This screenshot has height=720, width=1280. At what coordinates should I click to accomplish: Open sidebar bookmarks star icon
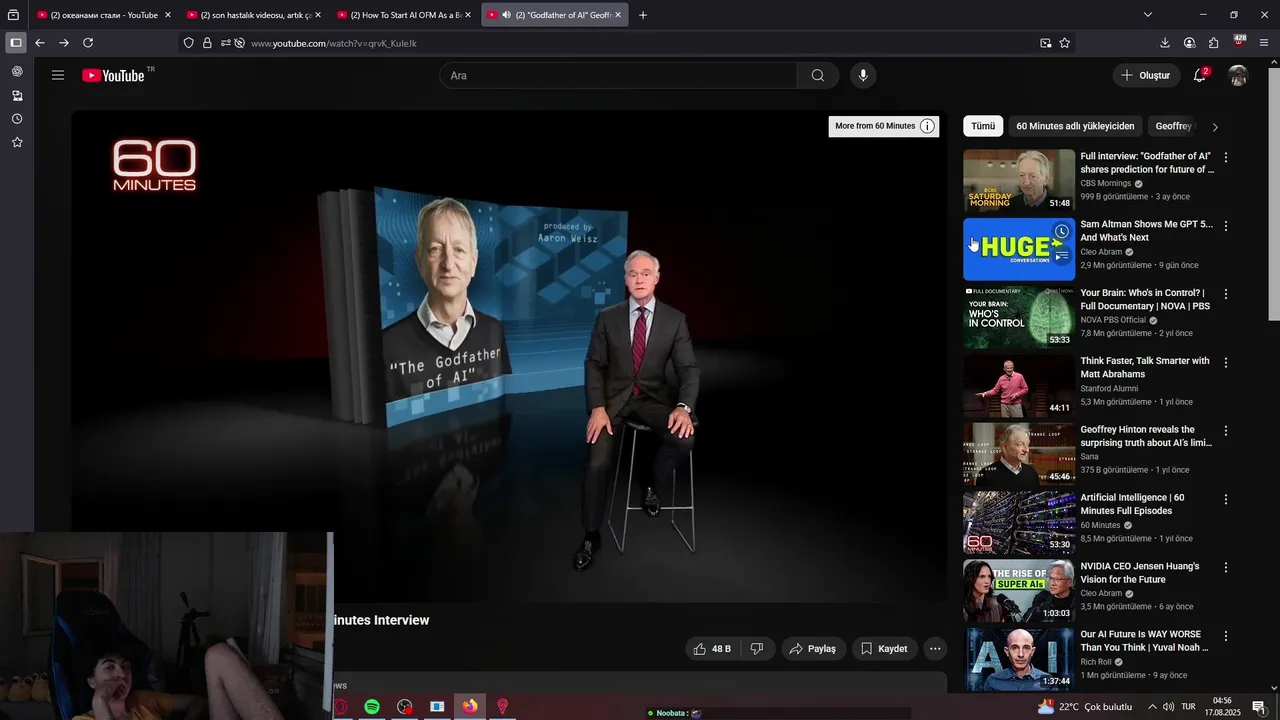point(17,142)
